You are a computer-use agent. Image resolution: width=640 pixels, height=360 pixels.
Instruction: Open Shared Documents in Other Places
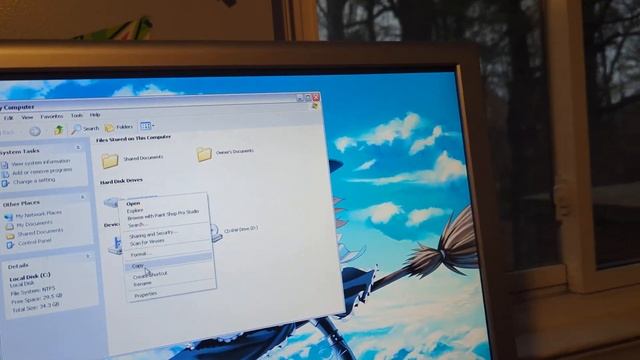(x=40, y=232)
